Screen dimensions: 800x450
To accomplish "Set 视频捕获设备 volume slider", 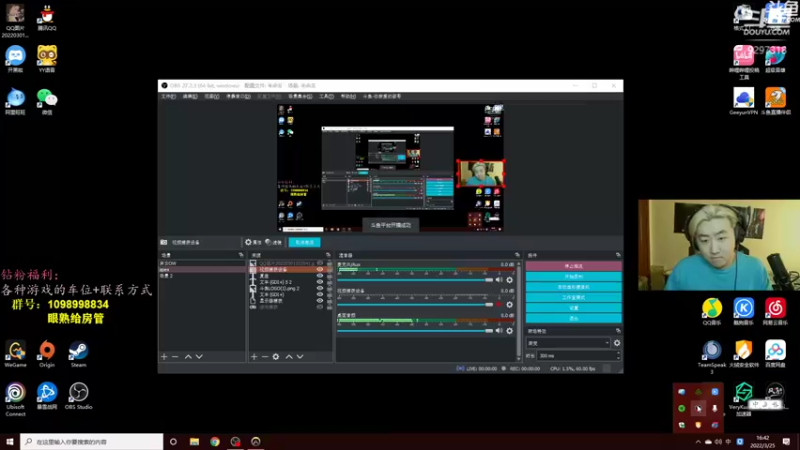I will click(x=415, y=305).
